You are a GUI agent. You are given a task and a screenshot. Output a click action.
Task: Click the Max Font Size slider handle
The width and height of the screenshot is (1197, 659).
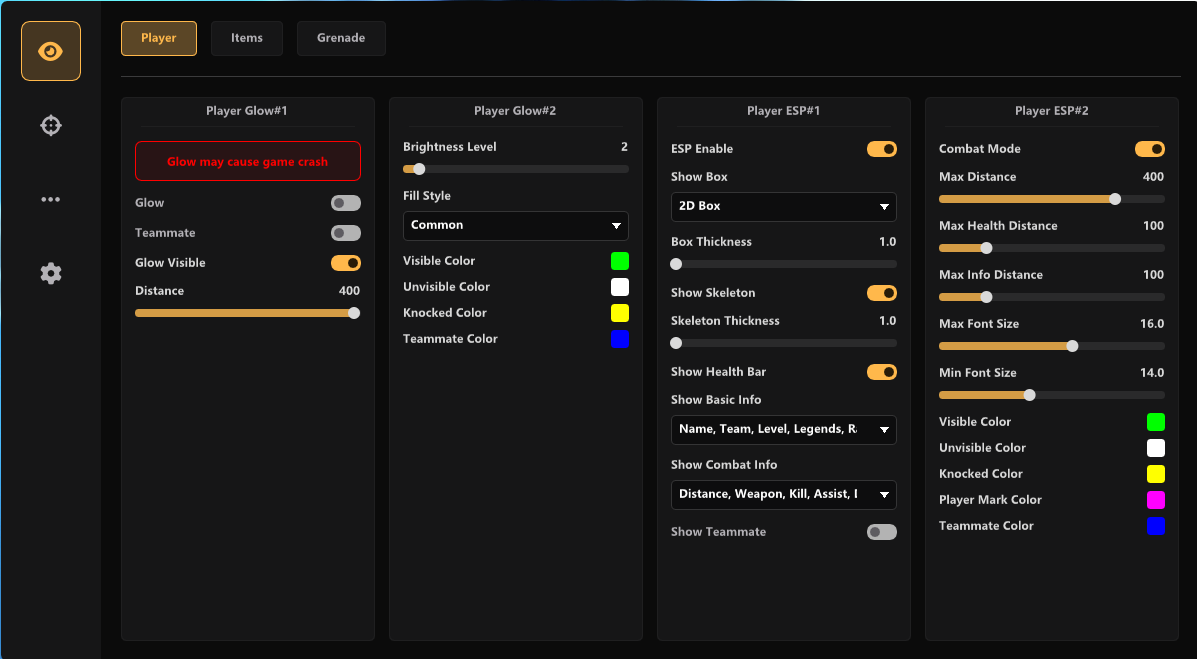[x=1073, y=346]
